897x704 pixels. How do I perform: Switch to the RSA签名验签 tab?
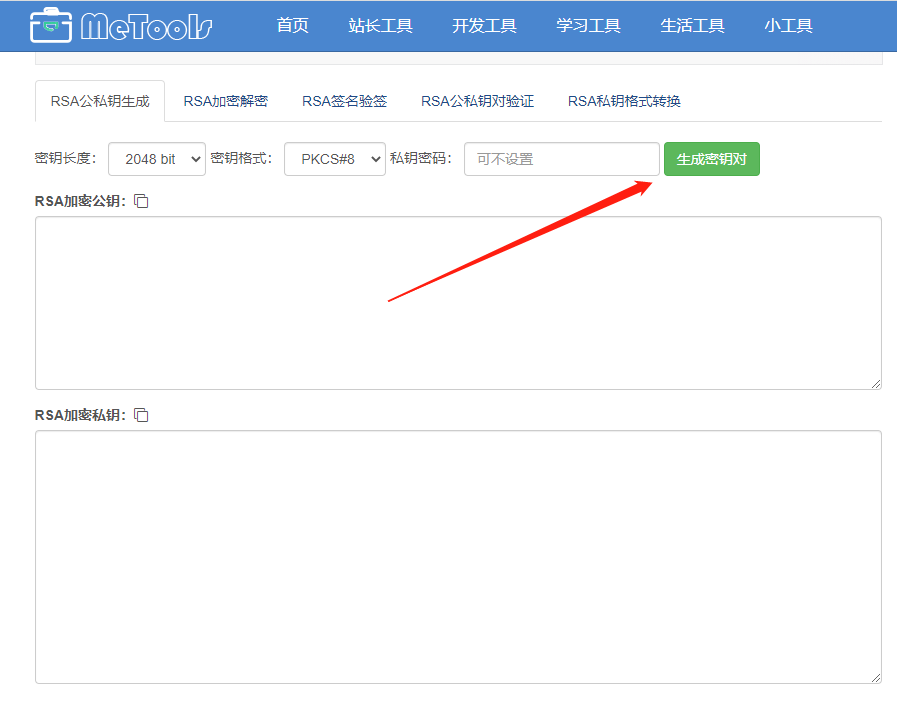click(x=344, y=101)
